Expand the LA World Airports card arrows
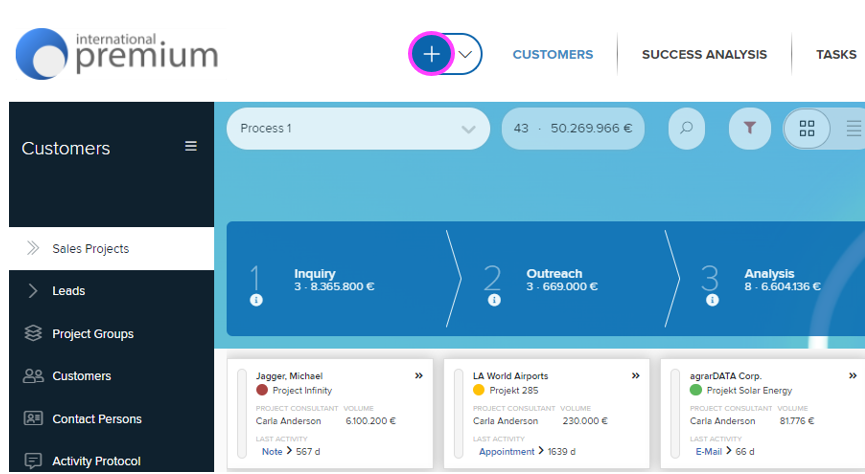865x474 pixels. pyautogui.click(x=635, y=376)
